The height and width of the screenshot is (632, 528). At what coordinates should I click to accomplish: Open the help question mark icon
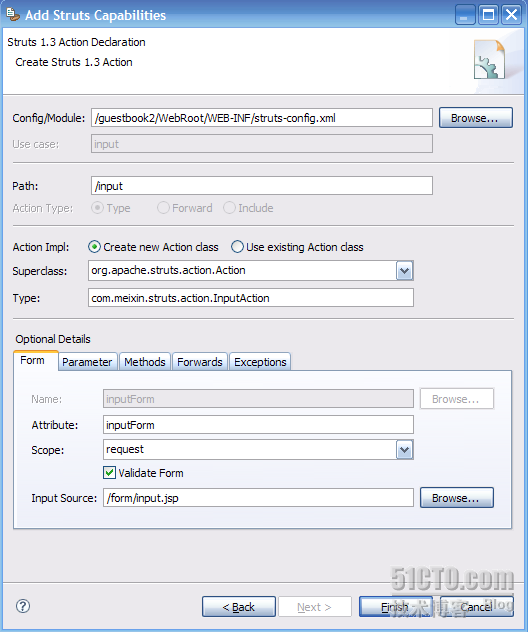[23, 606]
